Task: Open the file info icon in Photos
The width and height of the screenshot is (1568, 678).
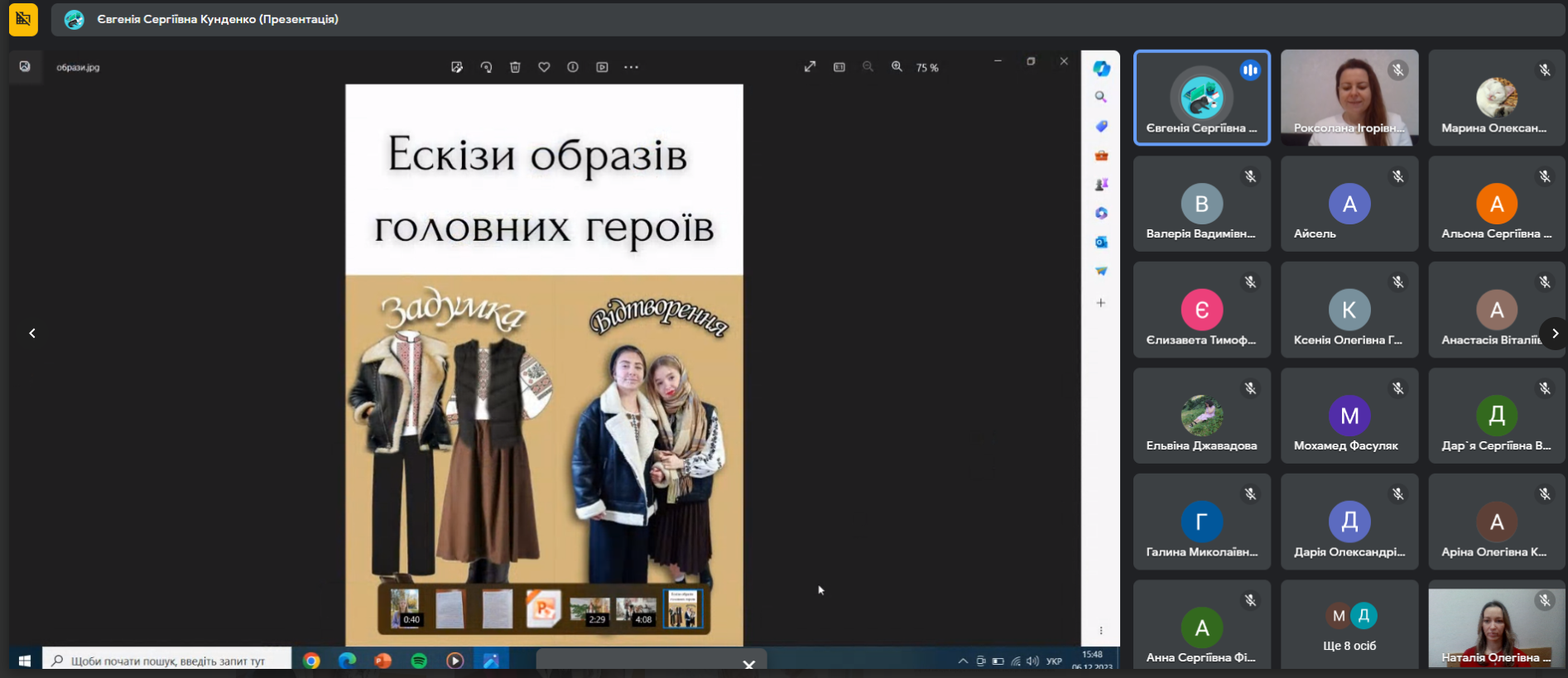Action: 573,67
